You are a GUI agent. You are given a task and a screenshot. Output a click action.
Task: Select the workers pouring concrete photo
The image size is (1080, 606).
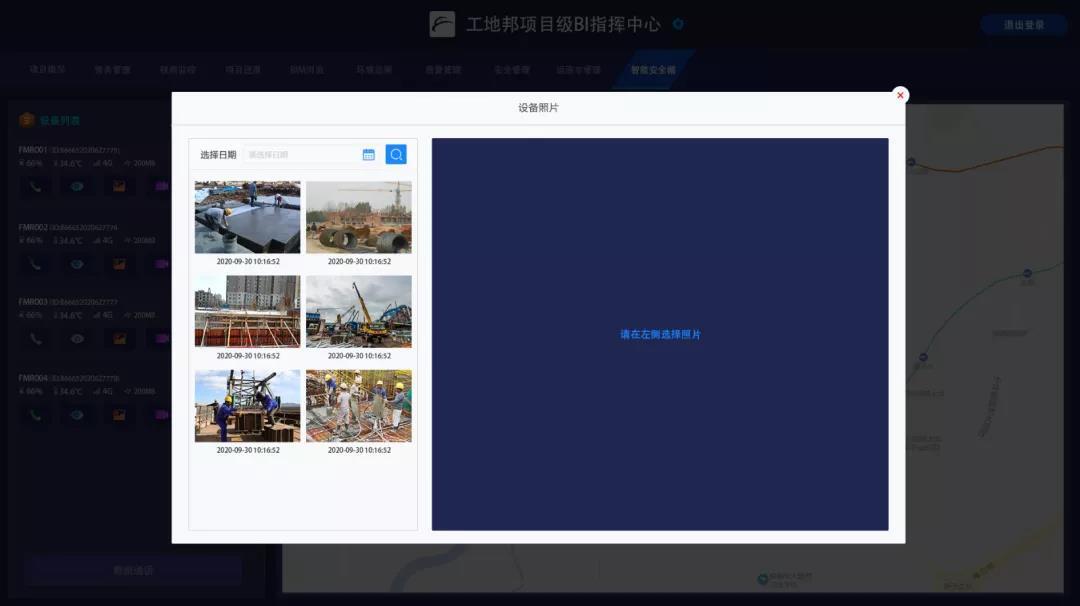tap(358, 406)
